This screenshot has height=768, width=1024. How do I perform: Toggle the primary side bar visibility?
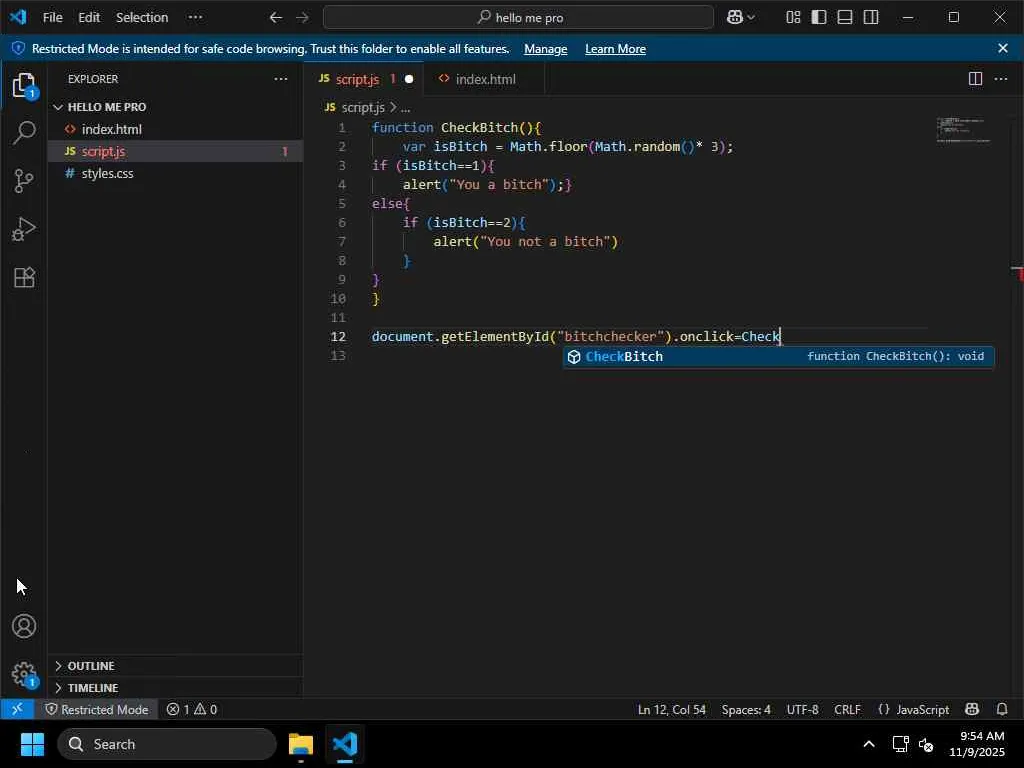pos(819,17)
